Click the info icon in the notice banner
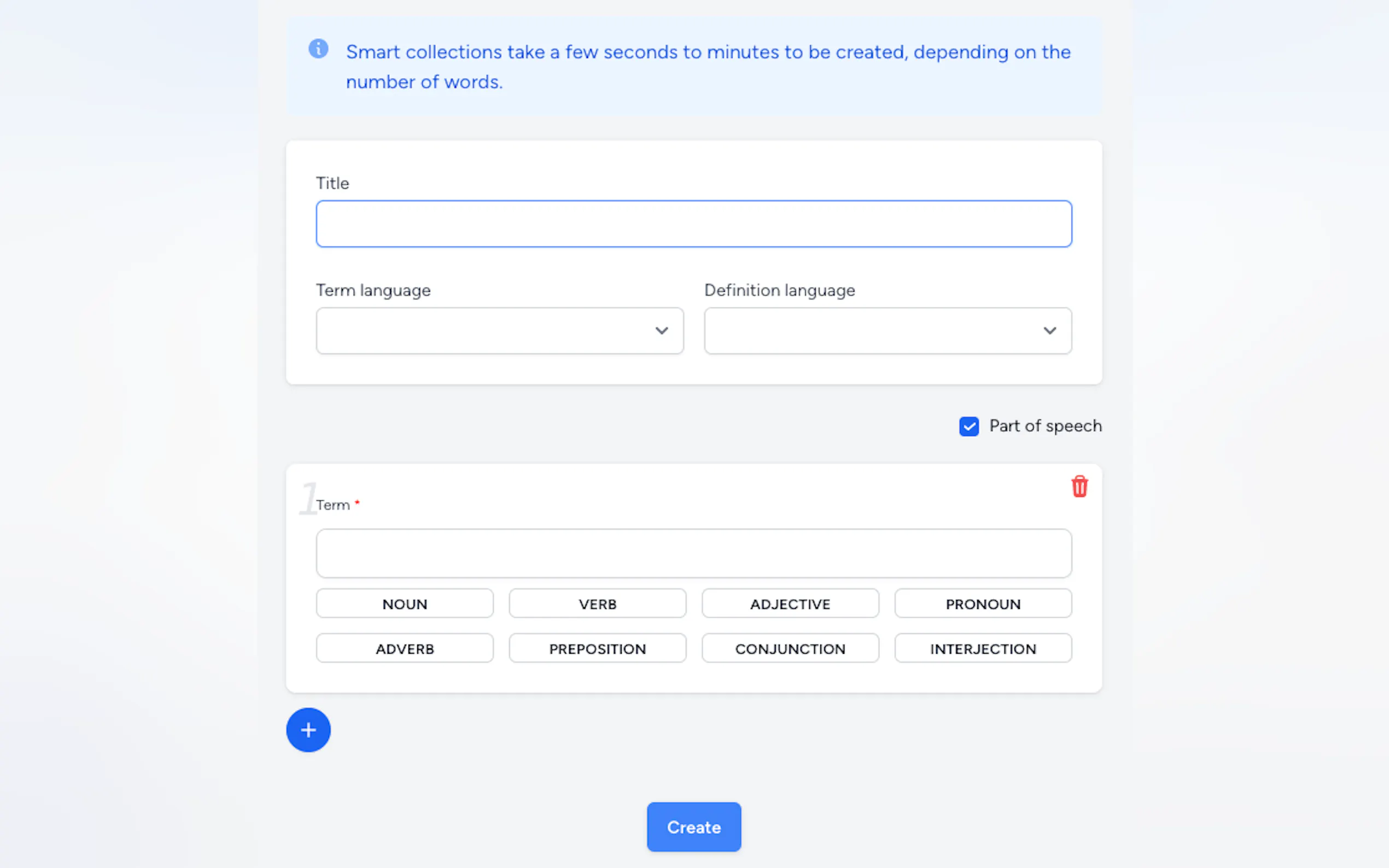Viewport: 1389px width, 868px height. coord(318,49)
